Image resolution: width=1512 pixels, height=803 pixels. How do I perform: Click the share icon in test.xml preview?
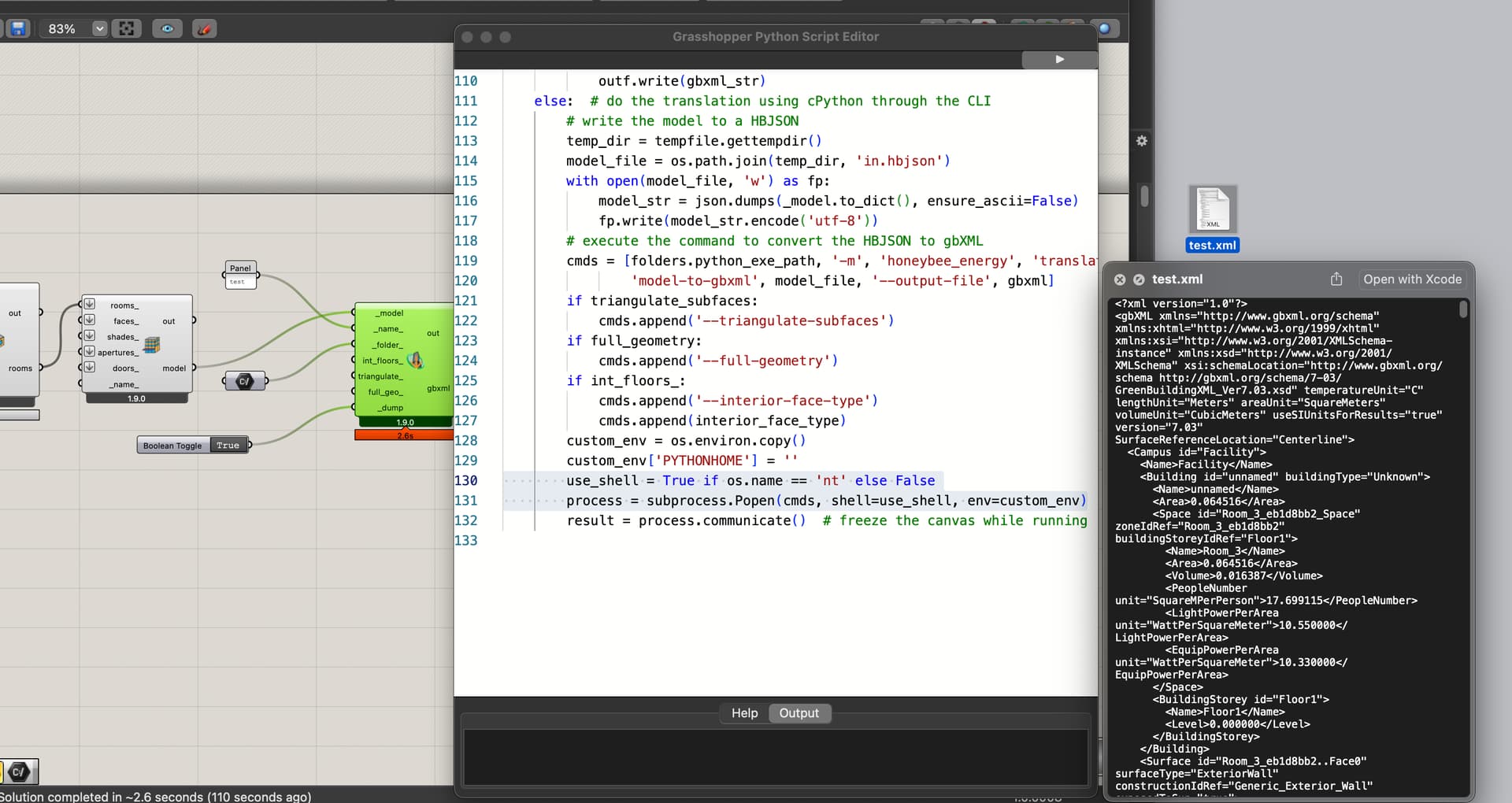click(1336, 279)
